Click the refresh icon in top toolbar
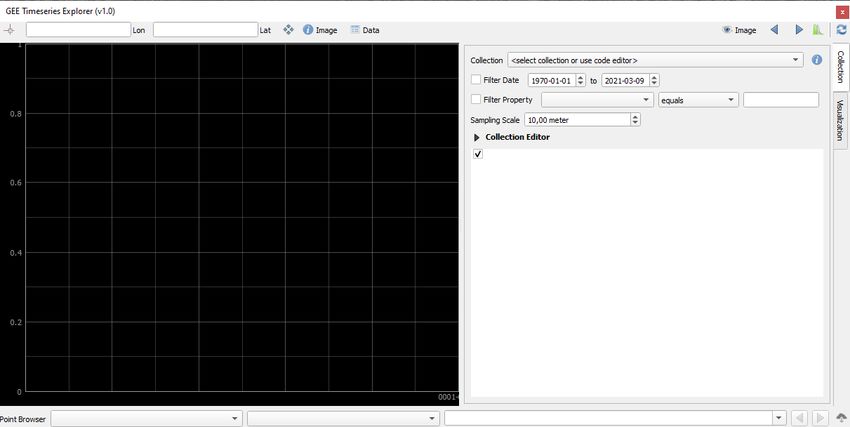Viewport: 850px width, 427px height. coord(841,30)
